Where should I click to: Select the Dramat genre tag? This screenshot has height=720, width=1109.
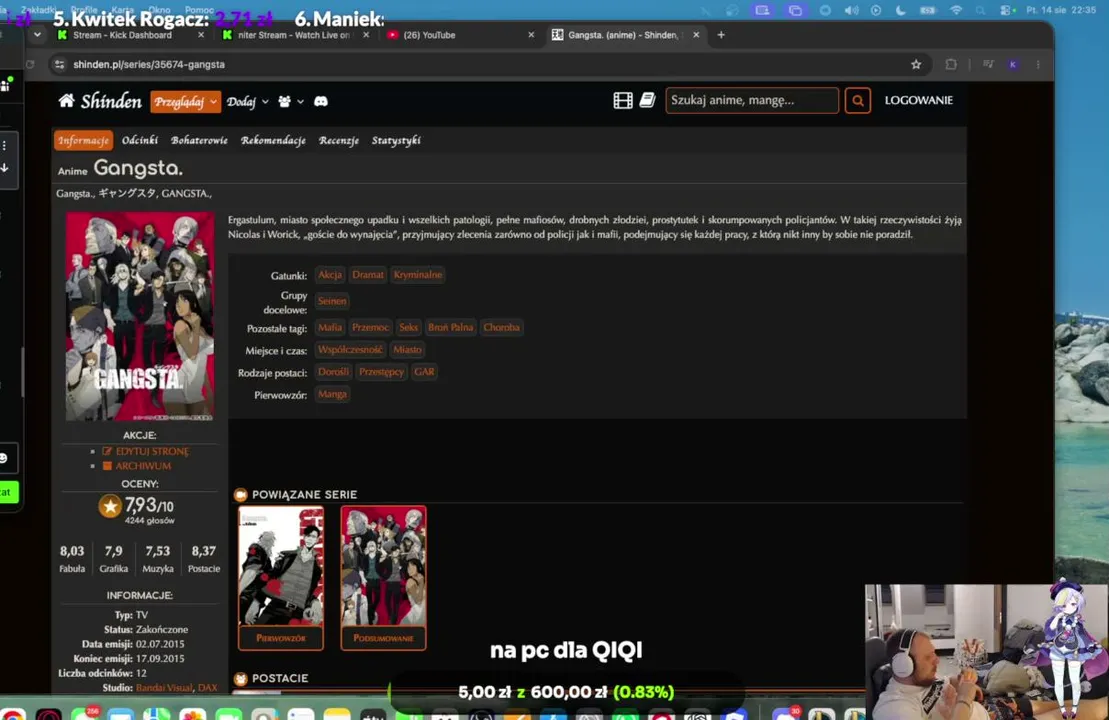[x=368, y=274]
